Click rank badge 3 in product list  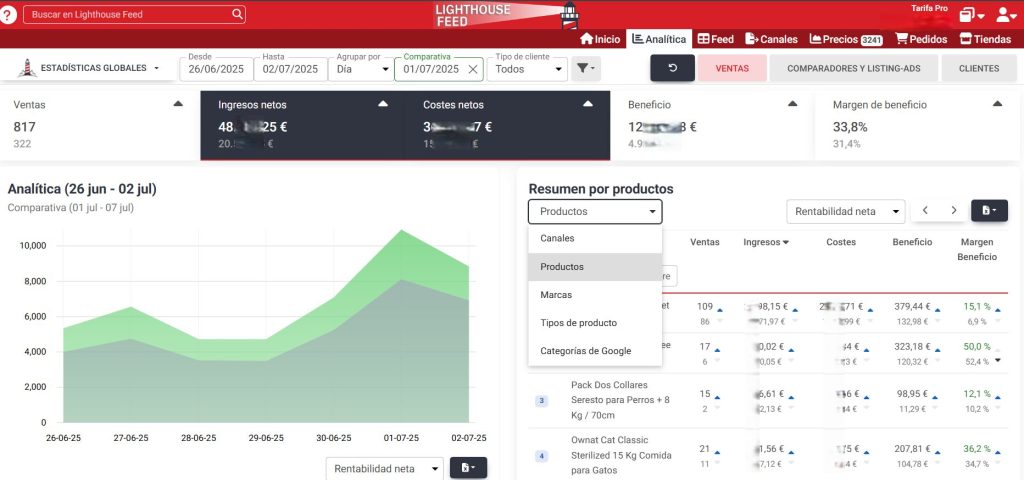[x=542, y=400]
